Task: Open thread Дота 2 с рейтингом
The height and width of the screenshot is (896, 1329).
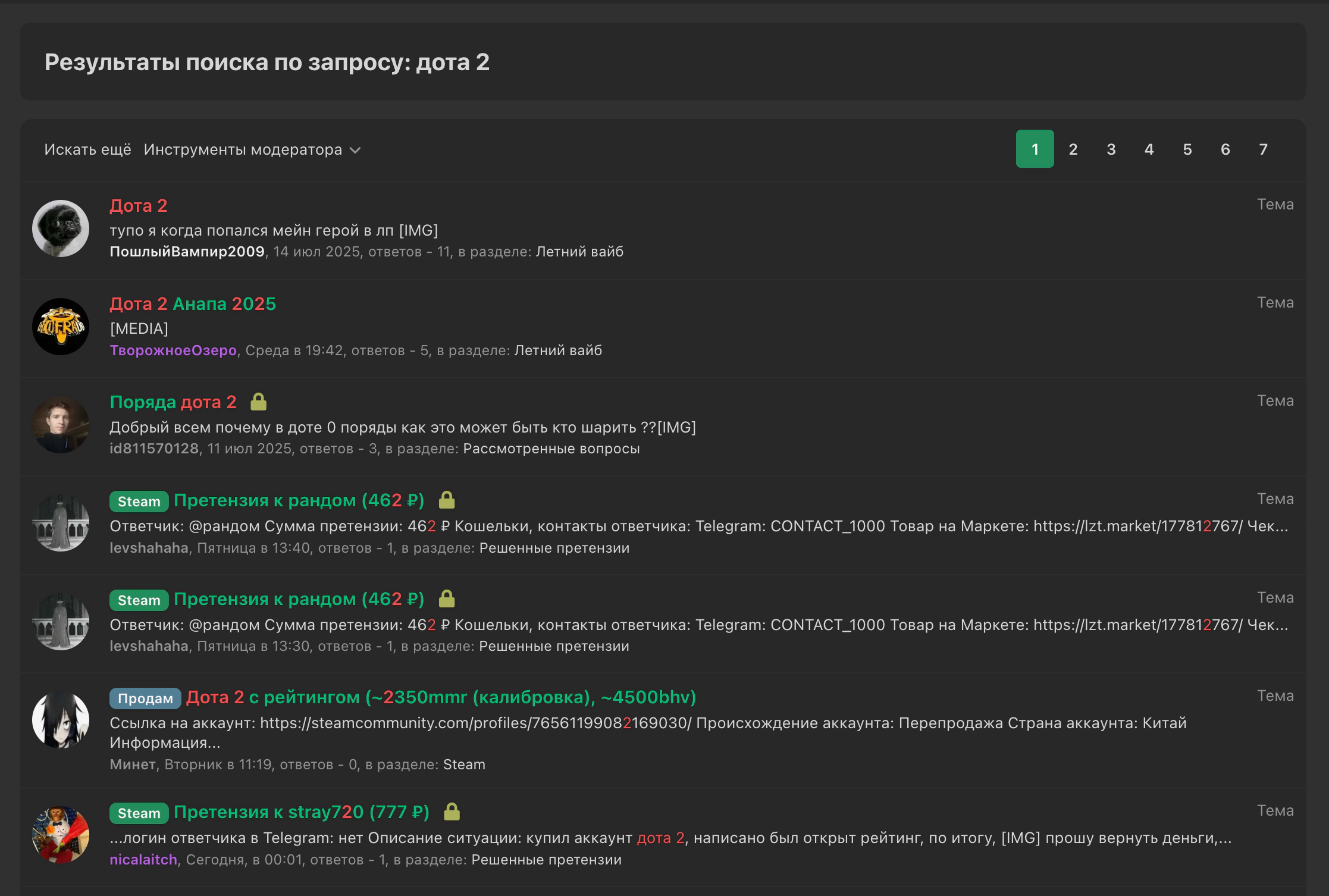Action: pyautogui.click(x=441, y=697)
